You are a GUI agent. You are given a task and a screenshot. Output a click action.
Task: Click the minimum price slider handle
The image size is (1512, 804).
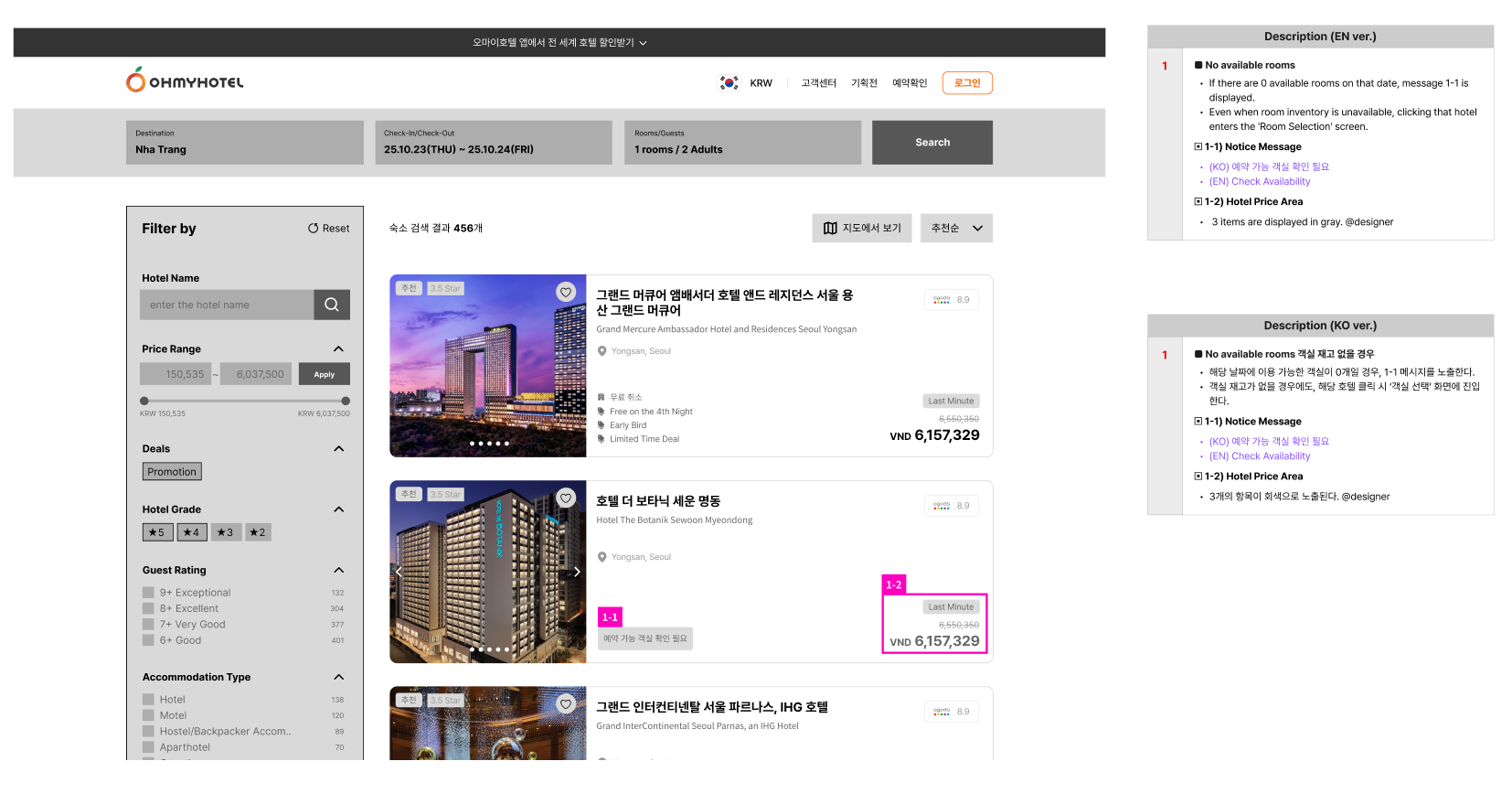pyautogui.click(x=144, y=401)
